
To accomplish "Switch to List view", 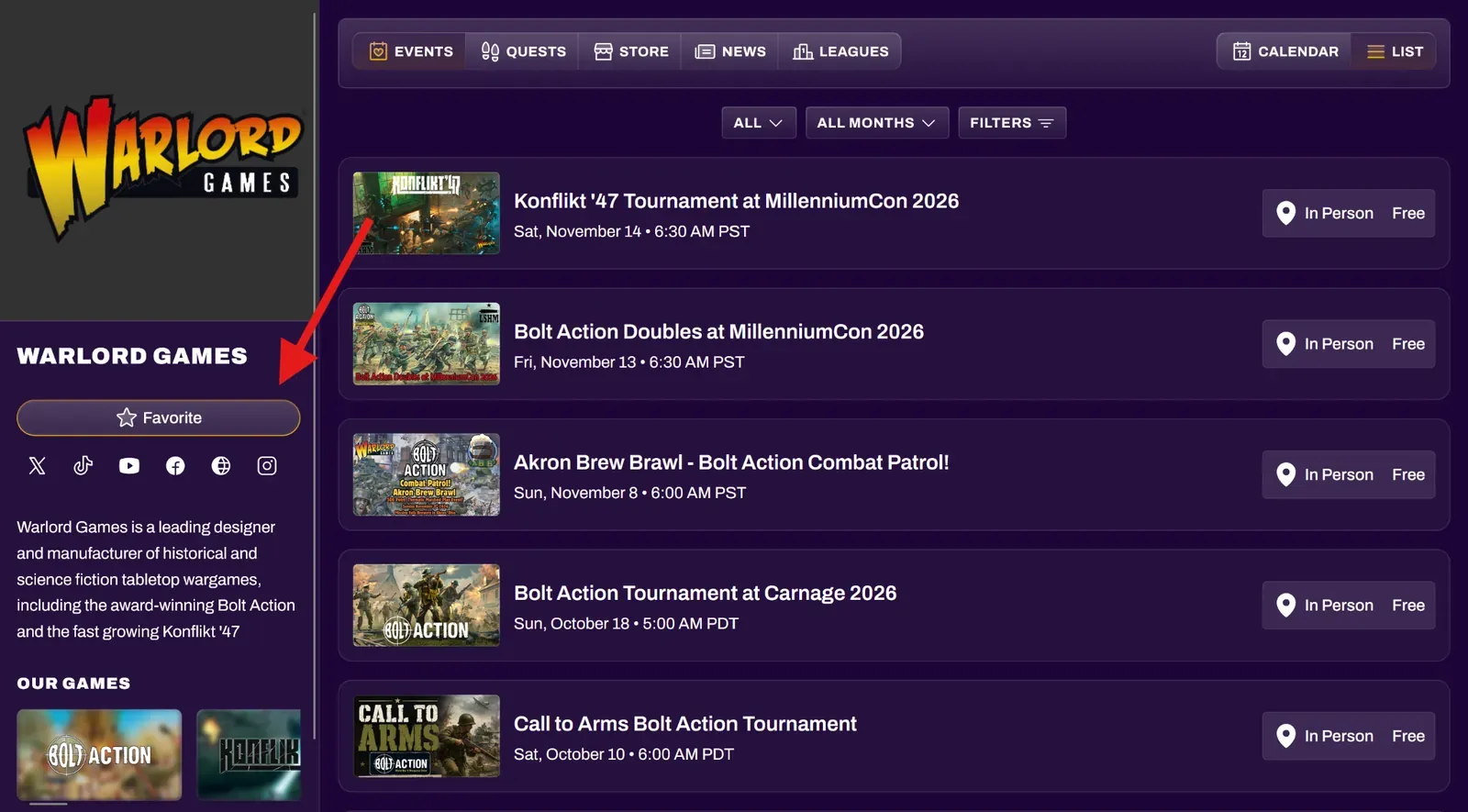I will 1395,51.
